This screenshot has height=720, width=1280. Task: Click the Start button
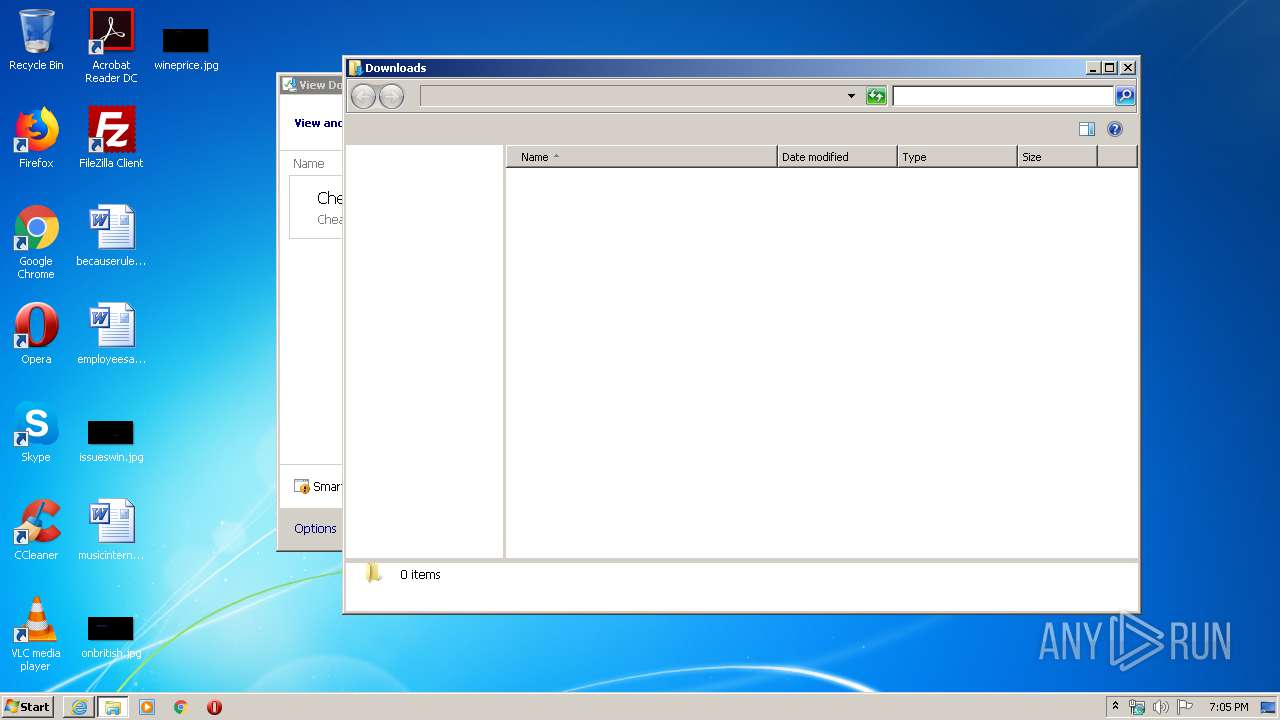pos(28,707)
